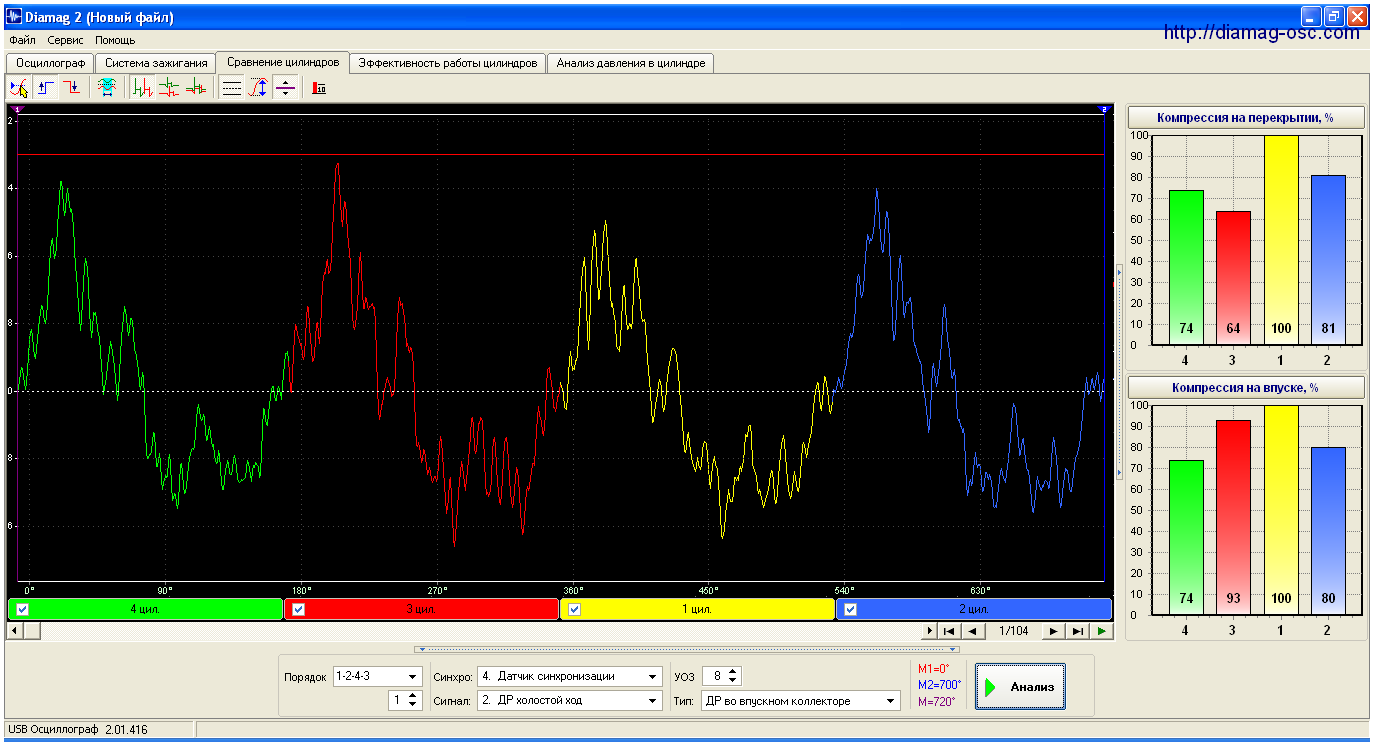Image resolution: width=1374 pixels, height=742 pixels.
Task: Click the Diamag app icon in title bar
Action: pos(14,17)
